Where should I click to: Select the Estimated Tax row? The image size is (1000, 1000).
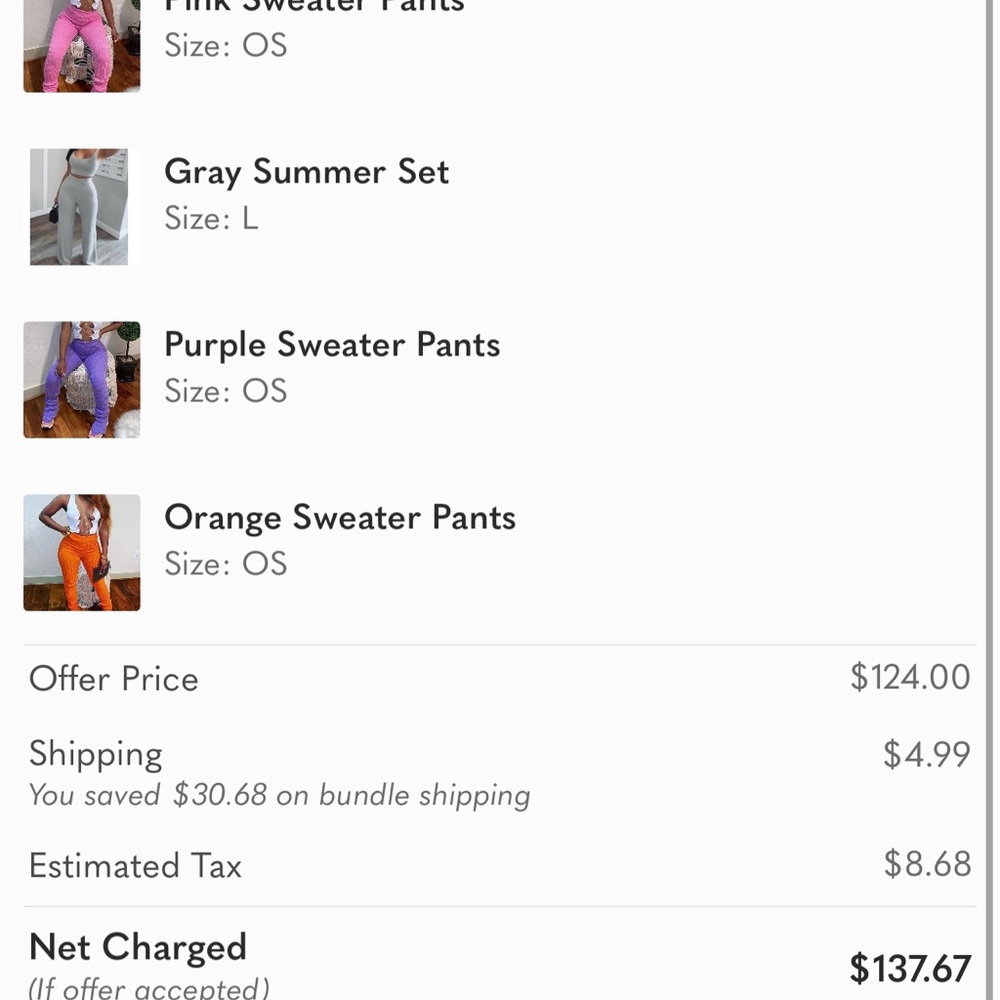coord(135,866)
